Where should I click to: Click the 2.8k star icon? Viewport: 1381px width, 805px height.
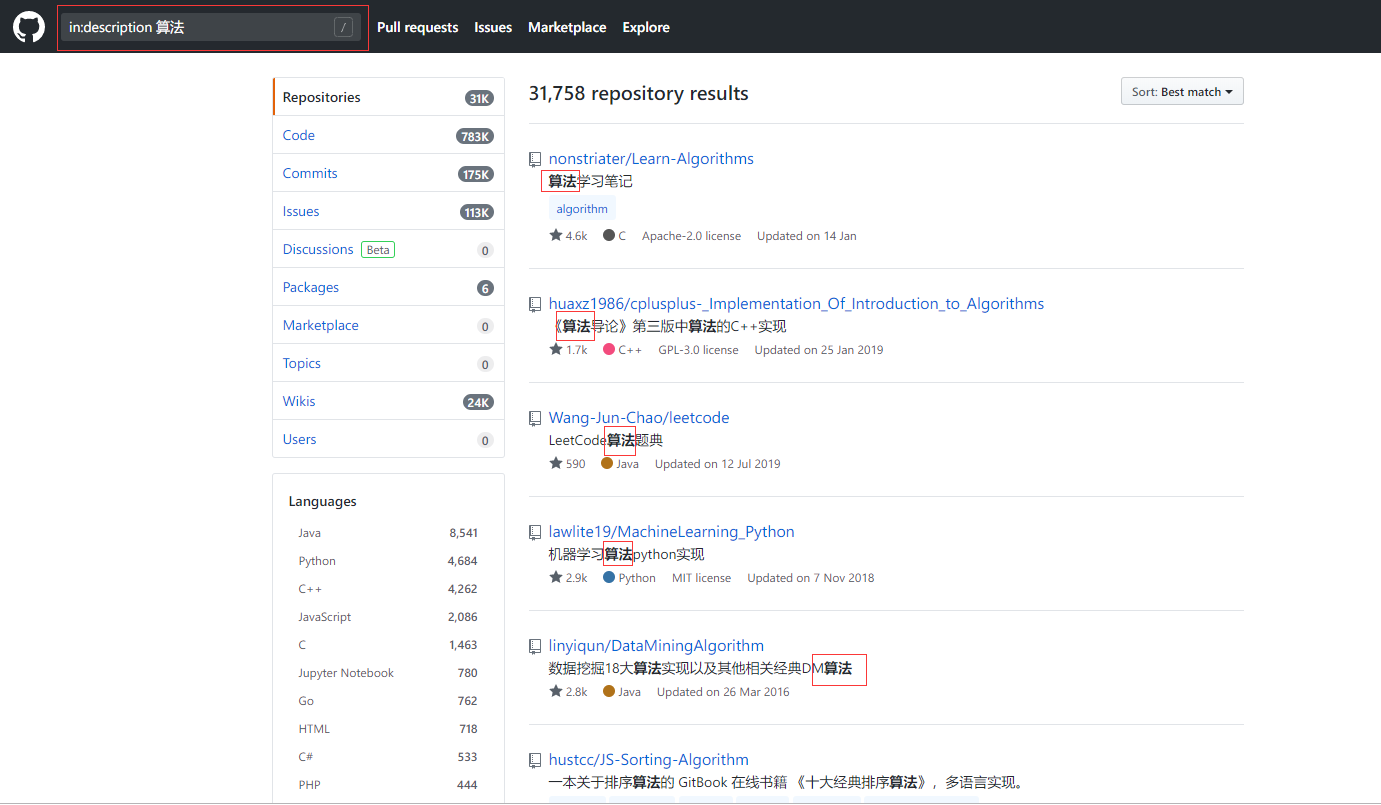pos(555,692)
